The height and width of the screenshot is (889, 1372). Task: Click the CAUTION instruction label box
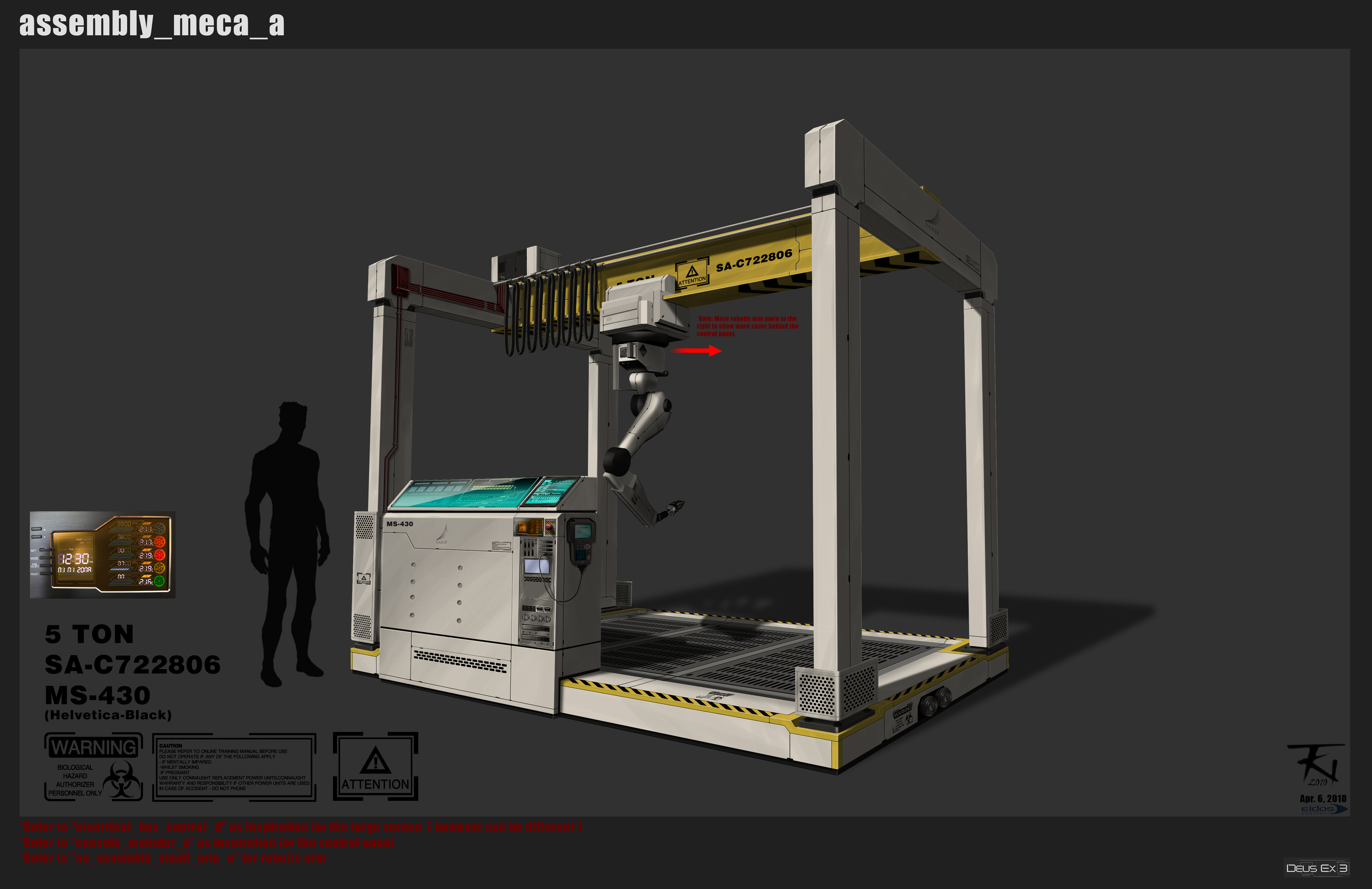pos(234,767)
